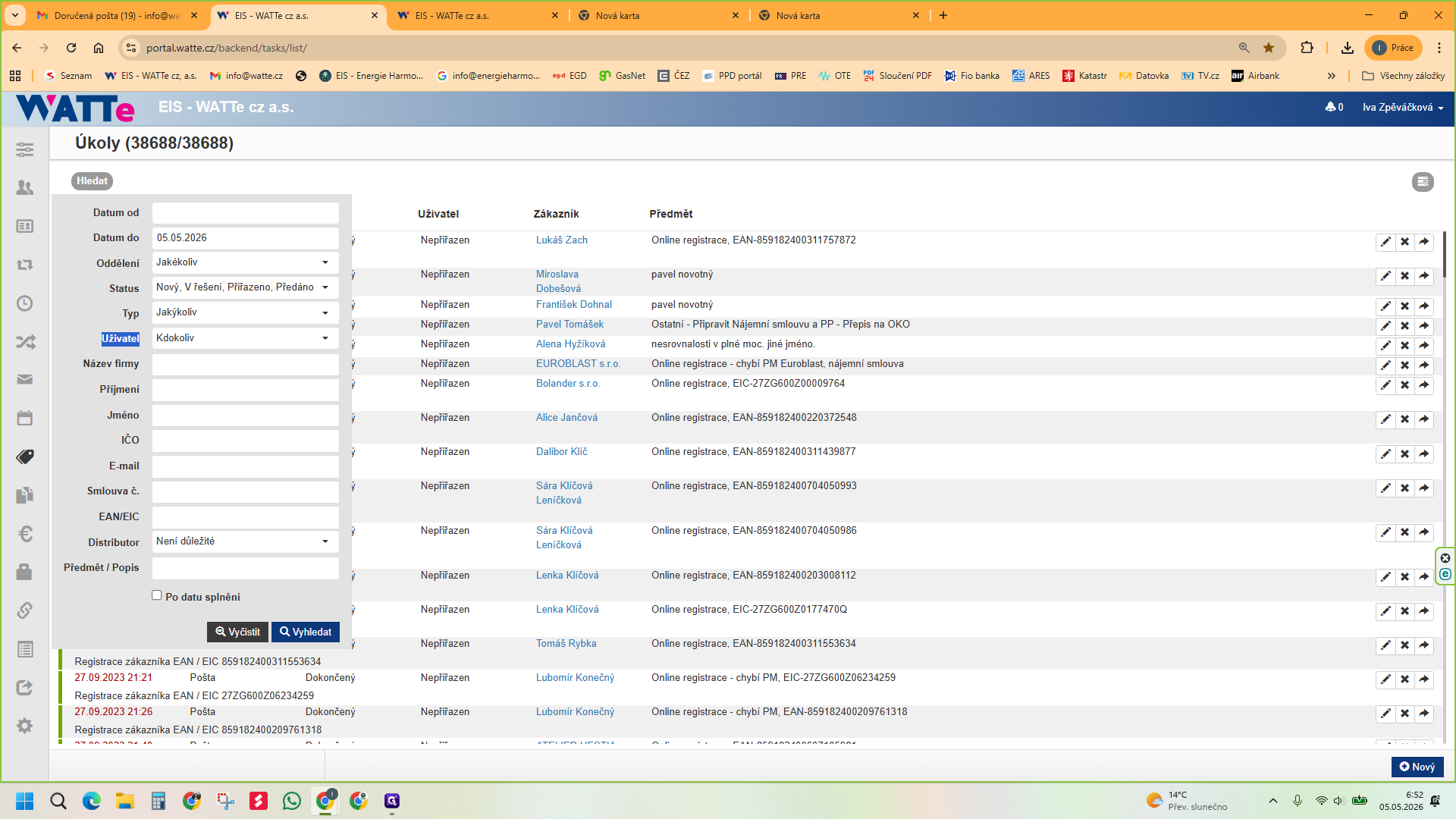Open the column view icon top right

point(1423,182)
